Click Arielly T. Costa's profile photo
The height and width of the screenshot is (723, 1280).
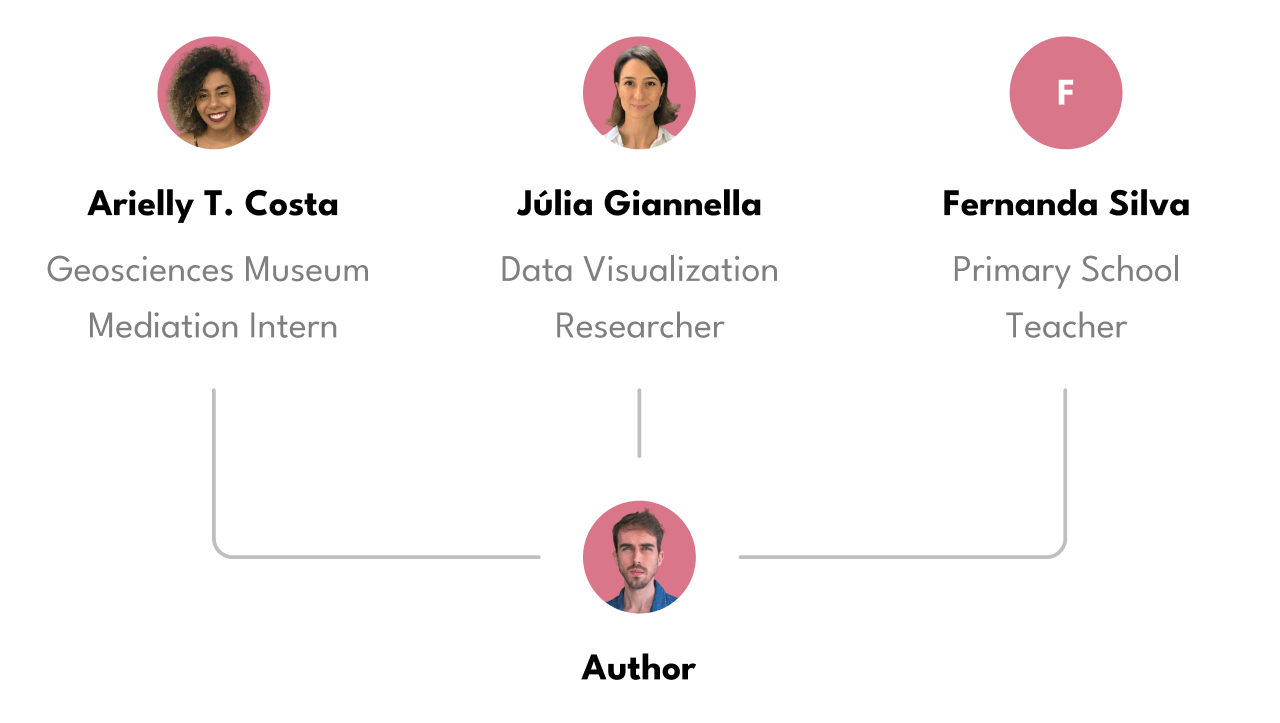point(213,93)
